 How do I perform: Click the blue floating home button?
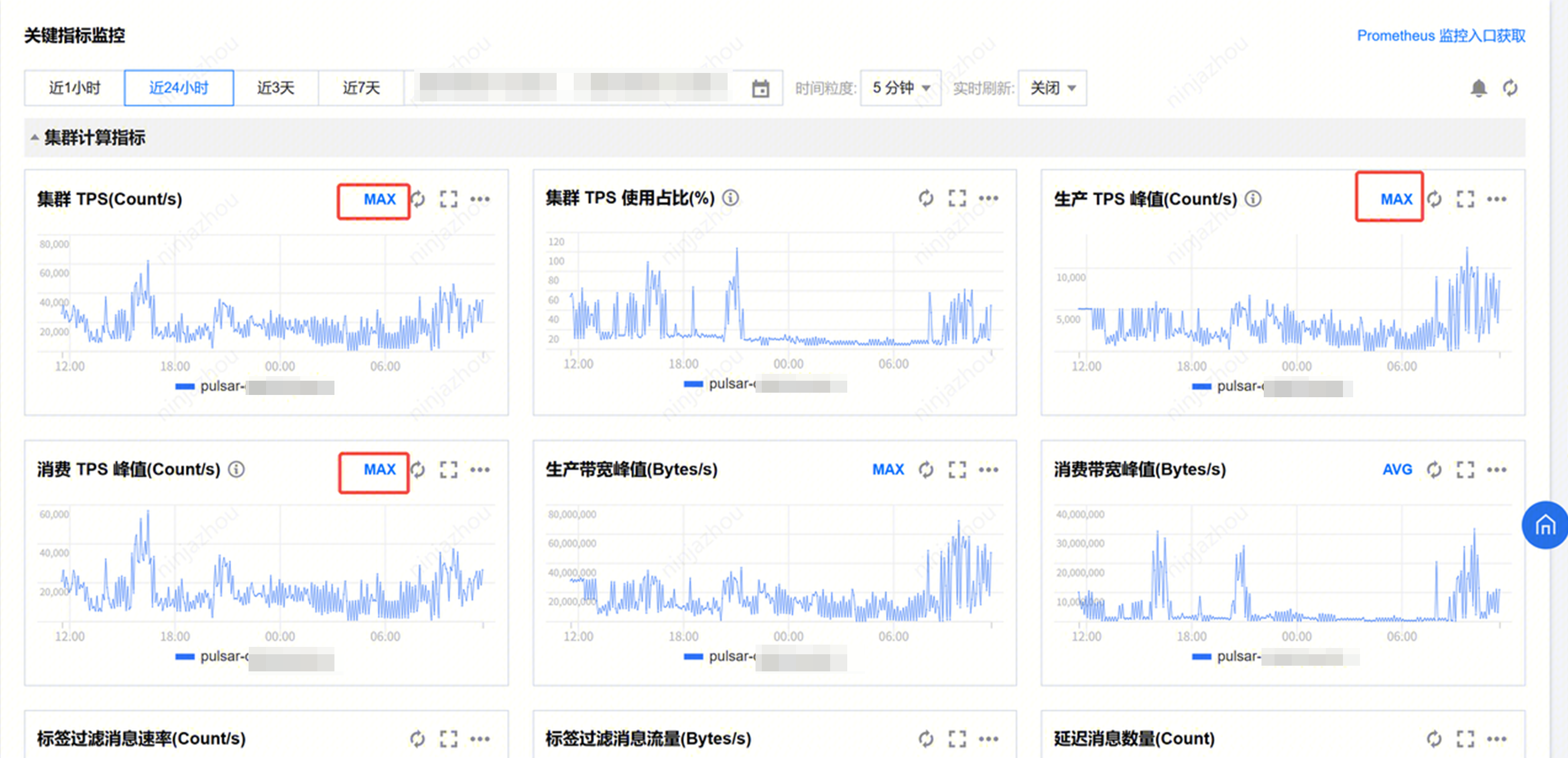(1545, 524)
